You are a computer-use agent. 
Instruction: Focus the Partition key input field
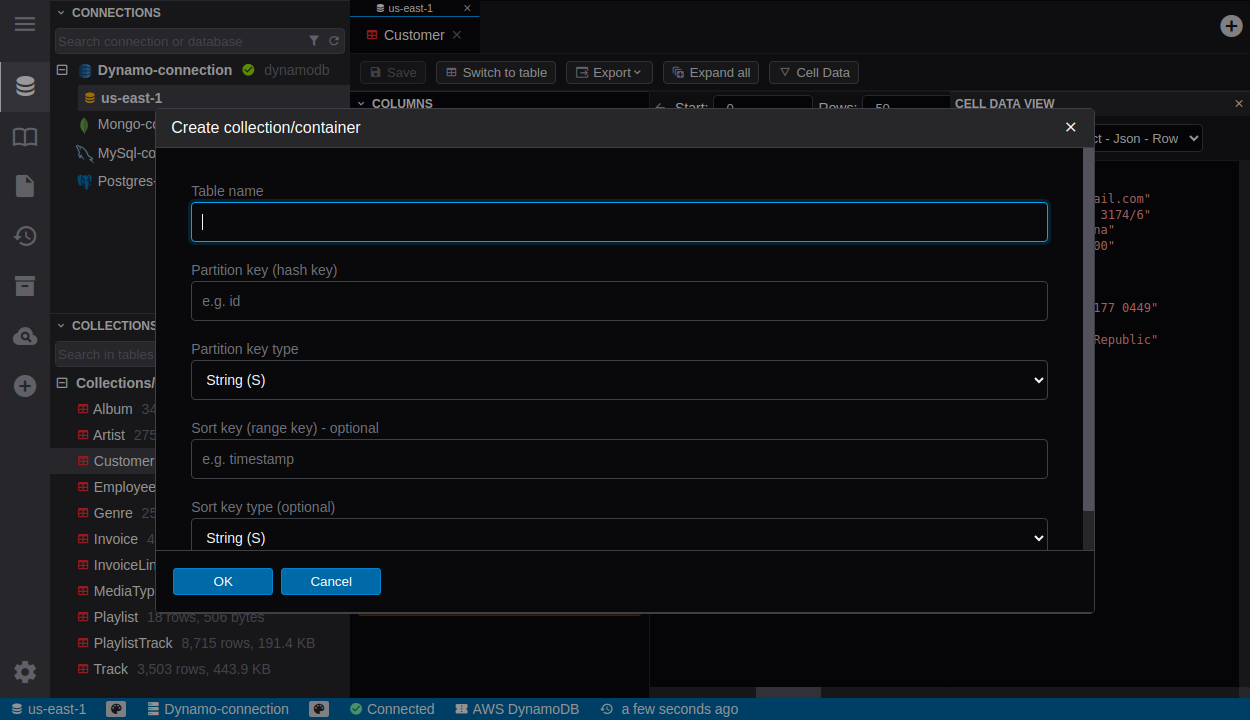619,301
